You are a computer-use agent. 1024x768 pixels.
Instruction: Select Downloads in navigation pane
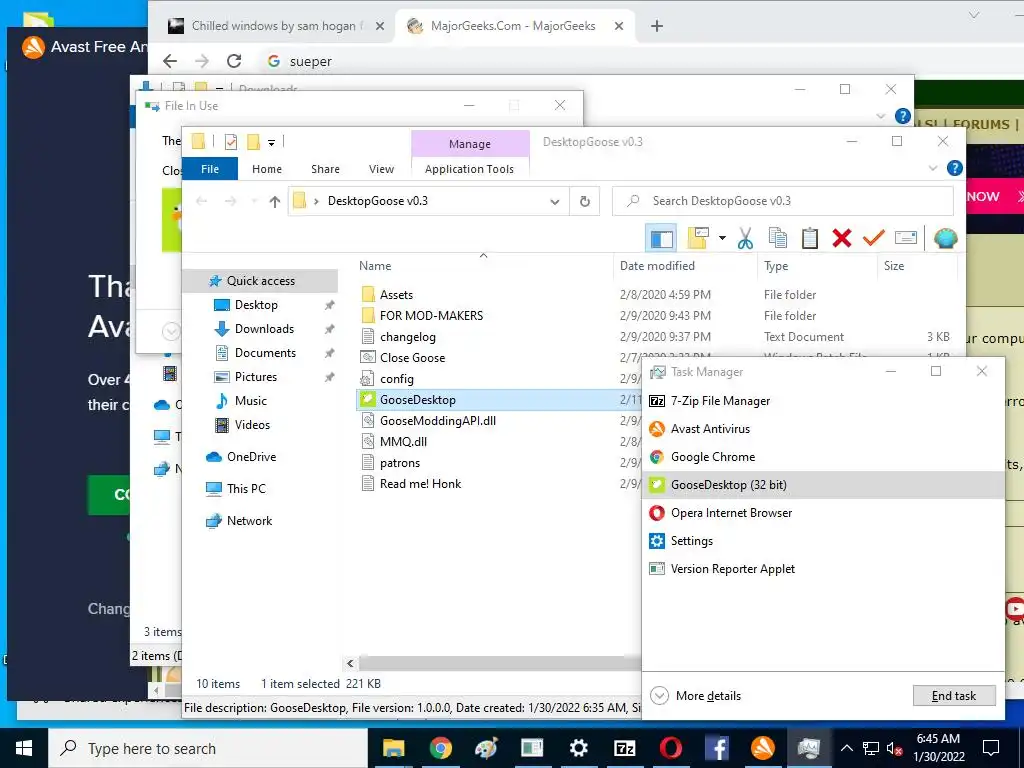(264, 329)
